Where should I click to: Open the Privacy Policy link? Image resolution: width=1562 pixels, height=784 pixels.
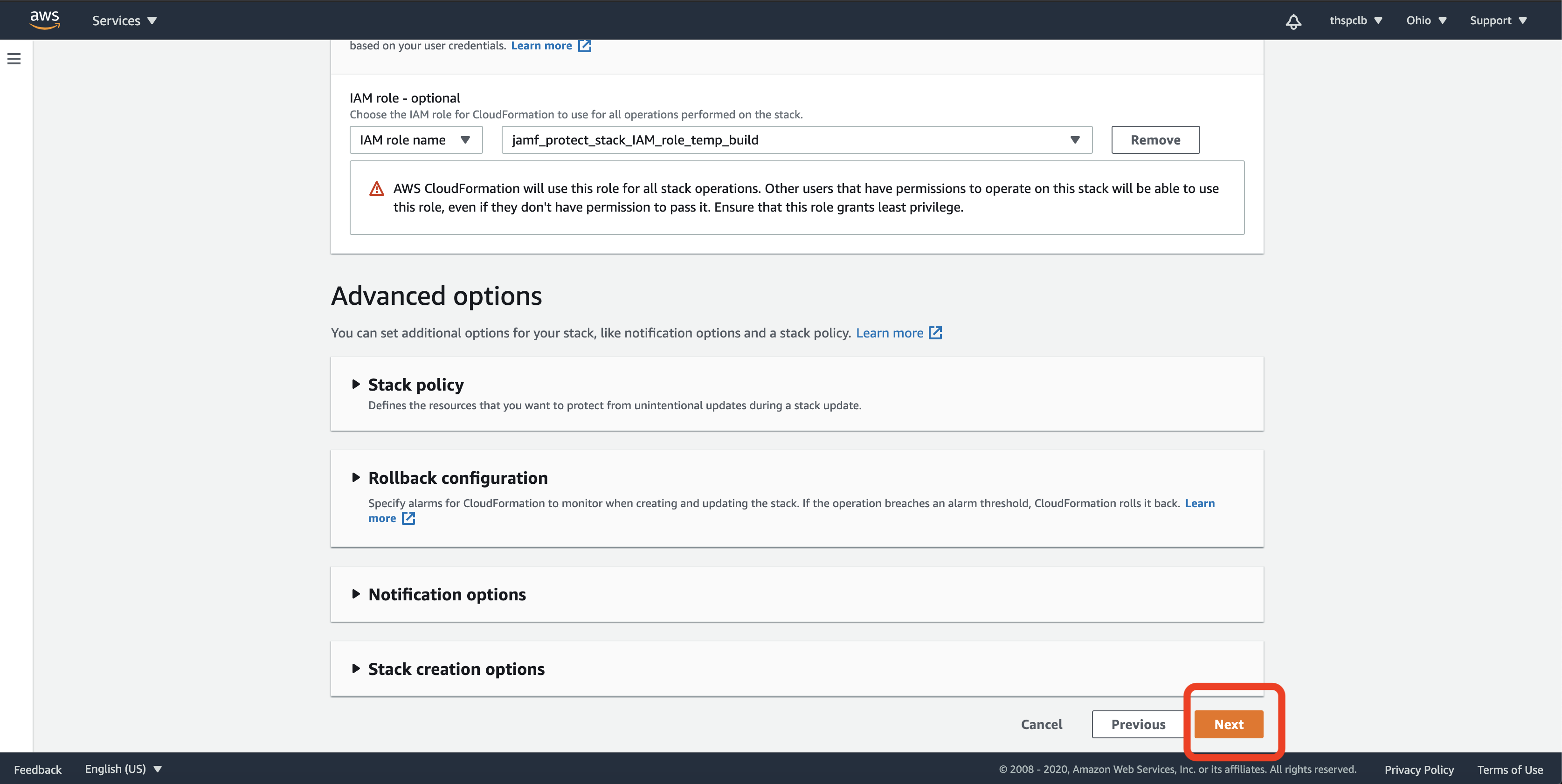tap(1419, 770)
